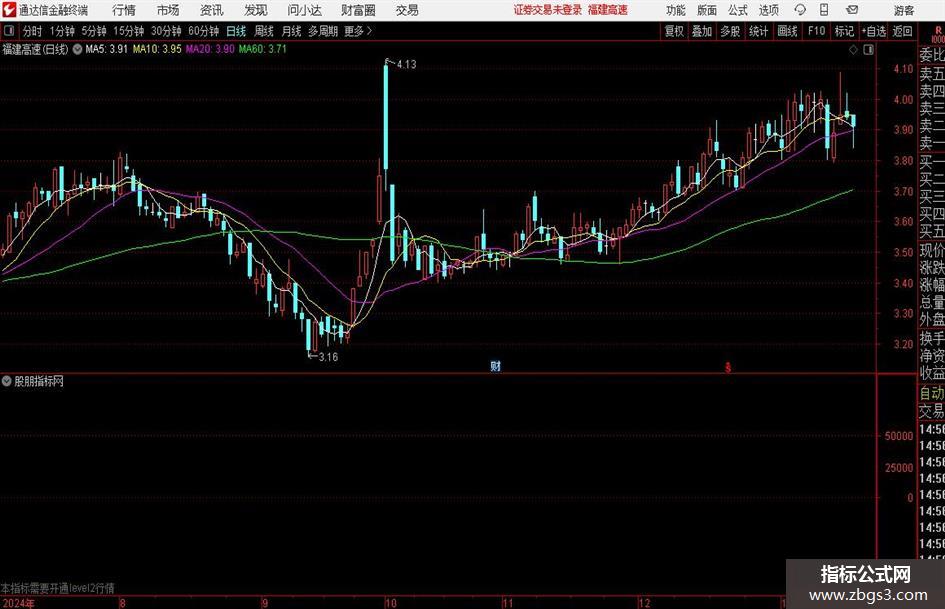Image resolution: width=945 pixels, height=609 pixels.
Task: Switch to 月线 monthly tab
Action: click(292, 31)
